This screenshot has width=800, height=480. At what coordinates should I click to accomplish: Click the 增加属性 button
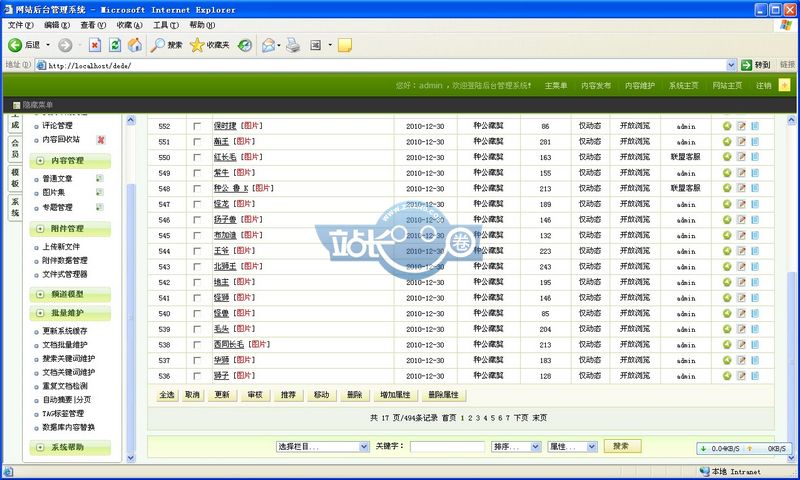395,395
